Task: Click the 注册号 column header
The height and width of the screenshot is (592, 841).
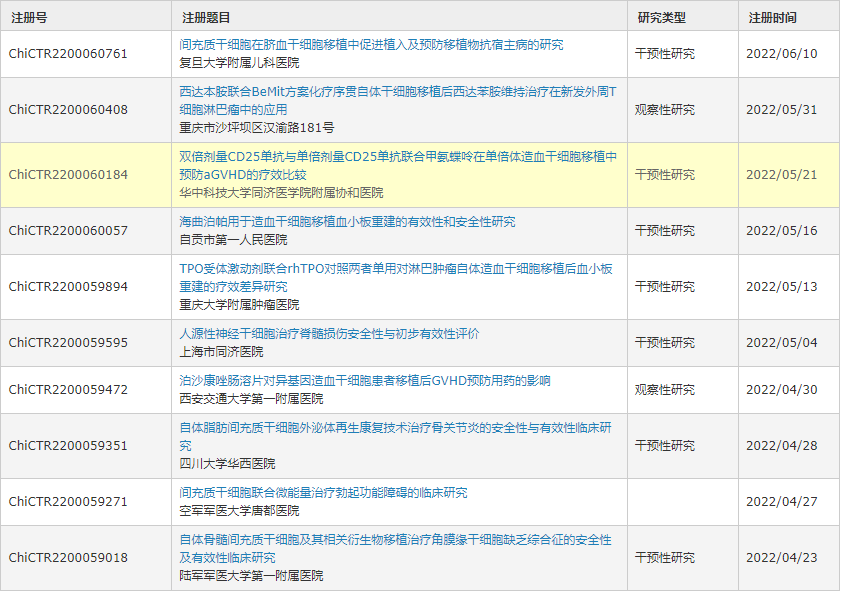Action: tap(27, 17)
